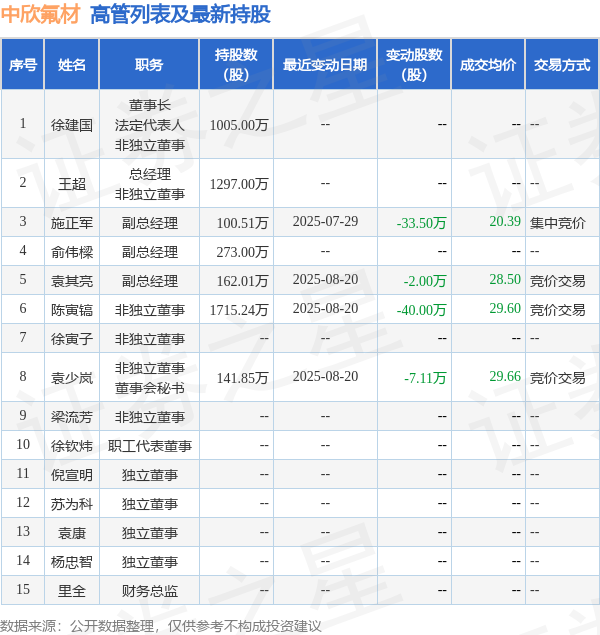The width and height of the screenshot is (600, 635).
Task: Select the name 梁流芳
Action: tap(72, 417)
